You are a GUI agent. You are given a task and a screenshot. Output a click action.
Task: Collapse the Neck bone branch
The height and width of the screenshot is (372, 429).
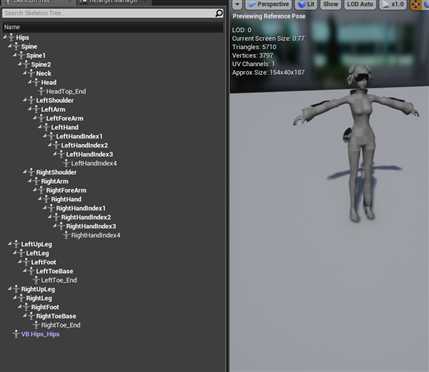click(x=25, y=73)
